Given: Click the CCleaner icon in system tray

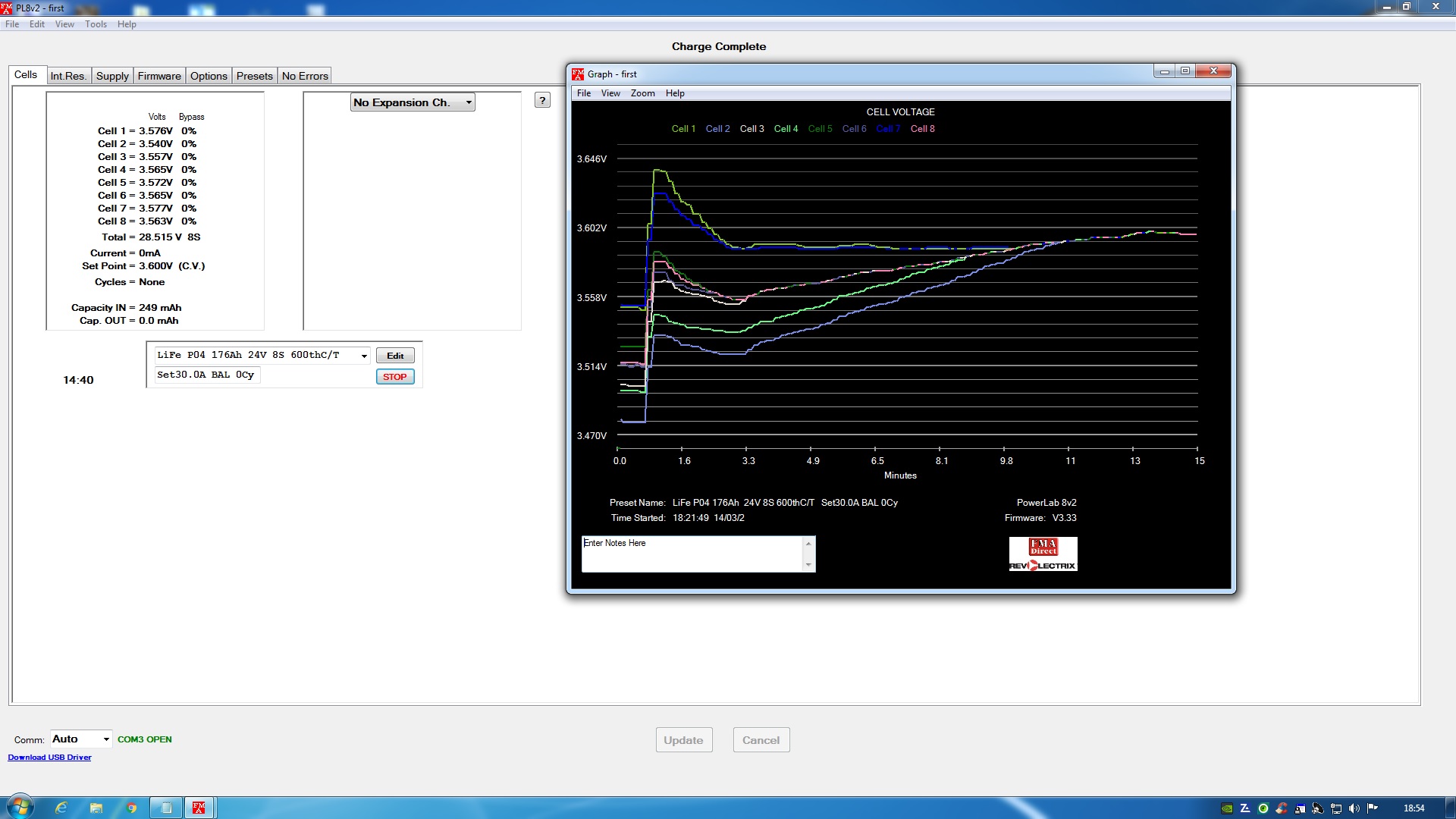Looking at the screenshot, I should (1282, 808).
